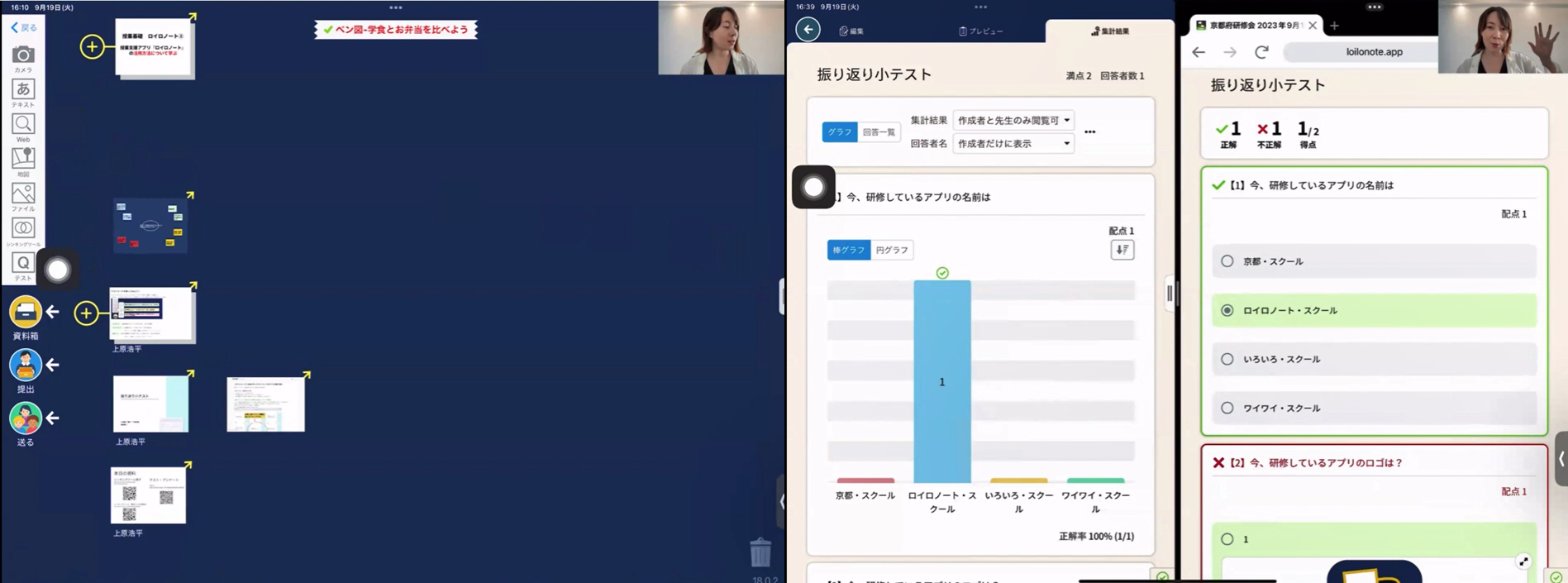Click the green ワイワイ・スクール bar stub
The image size is (1568, 583).
click(x=1096, y=480)
